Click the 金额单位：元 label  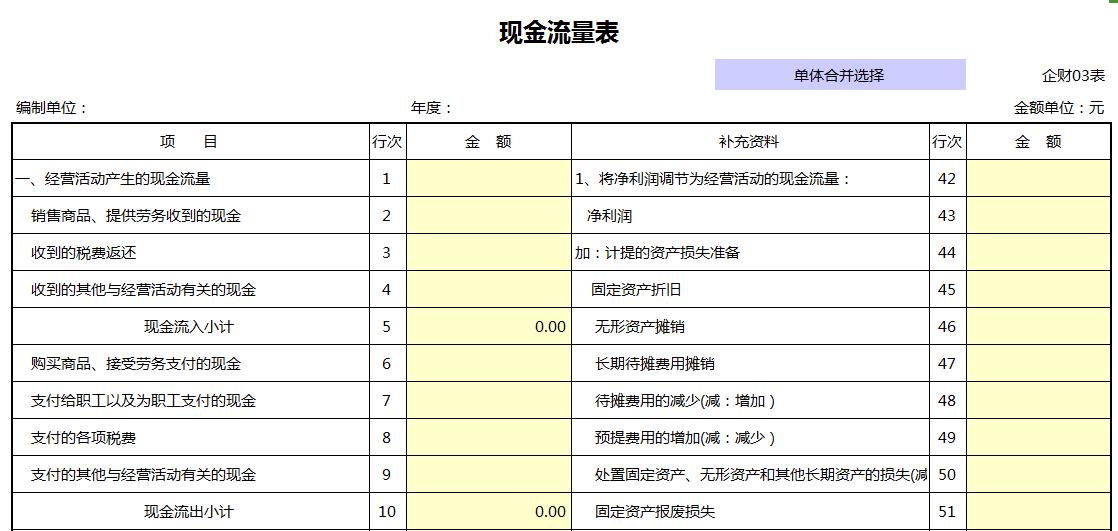tap(1059, 108)
